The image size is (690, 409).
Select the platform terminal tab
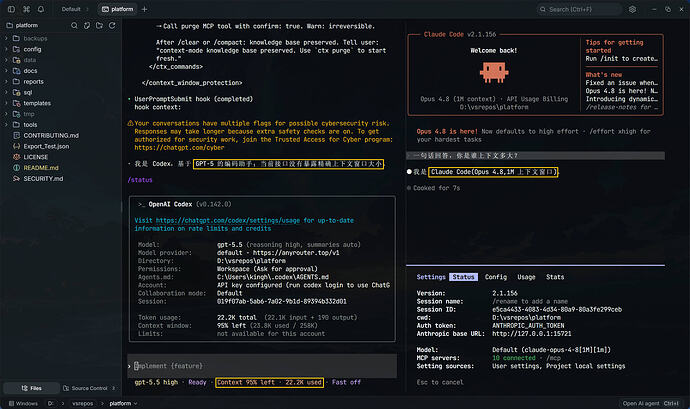[x=117, y=9]
